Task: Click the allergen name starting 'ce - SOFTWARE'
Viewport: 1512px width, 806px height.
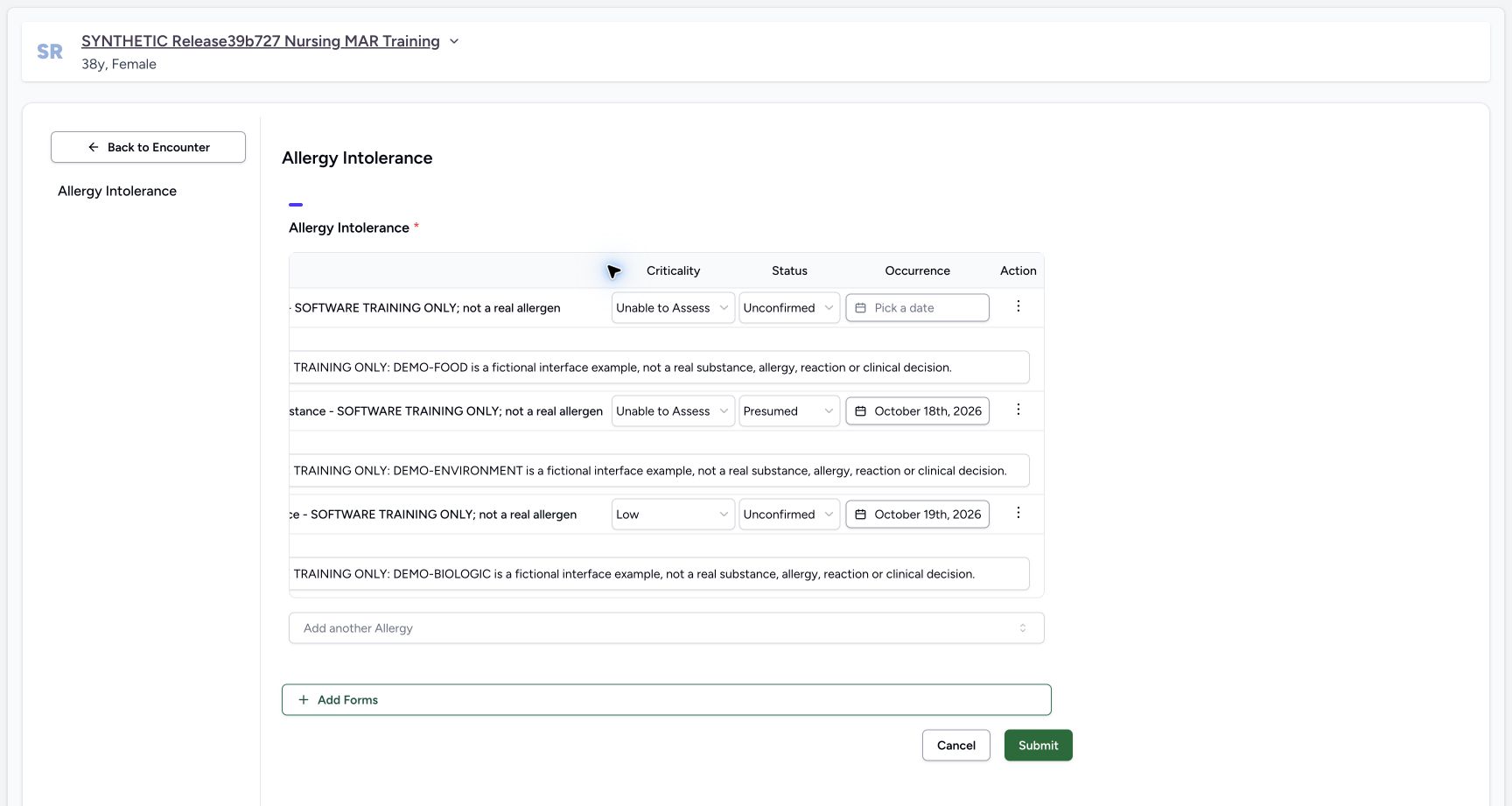Action: [433, 515]
